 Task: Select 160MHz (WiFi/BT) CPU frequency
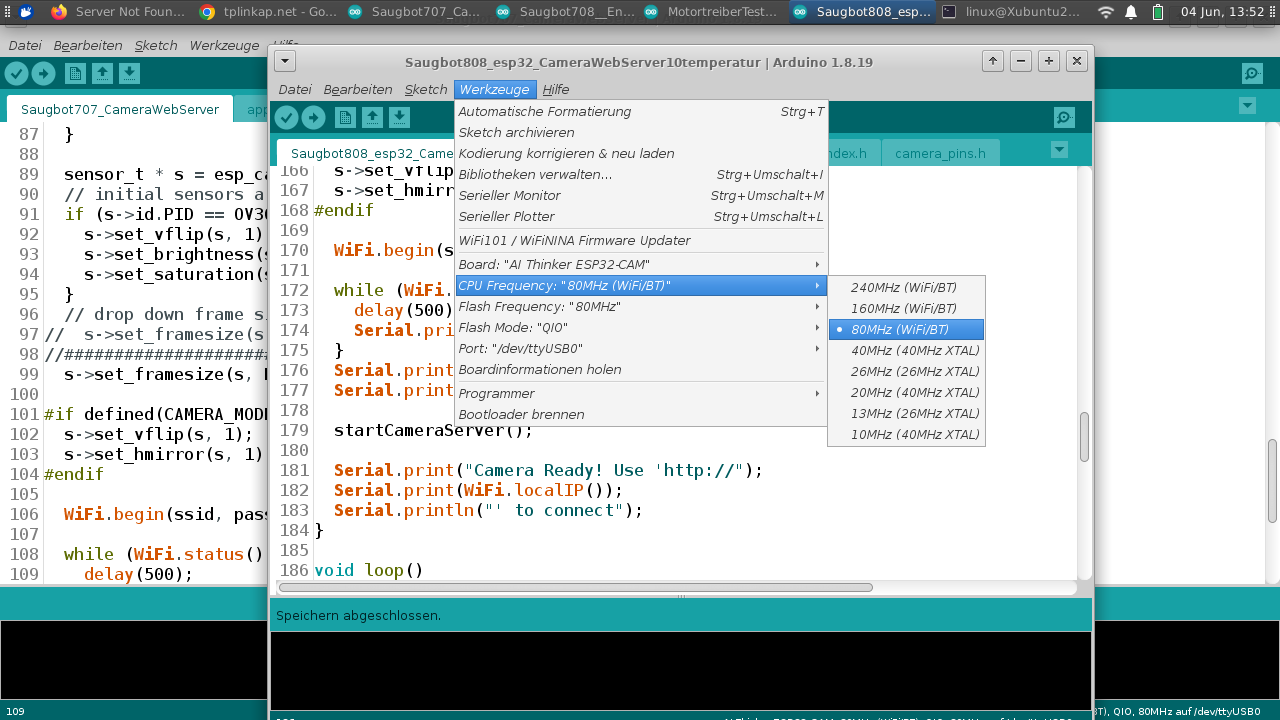906,308
